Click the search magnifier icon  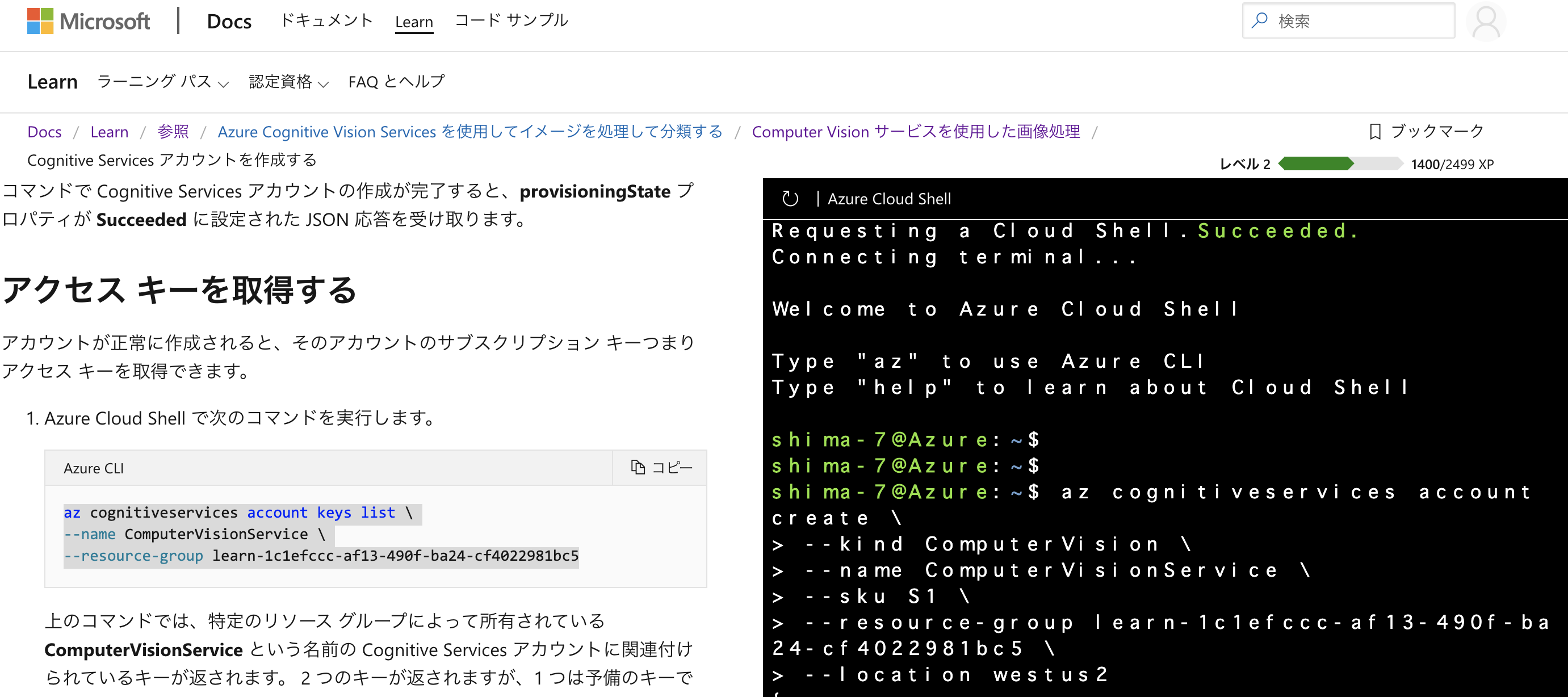point(1259,20)
